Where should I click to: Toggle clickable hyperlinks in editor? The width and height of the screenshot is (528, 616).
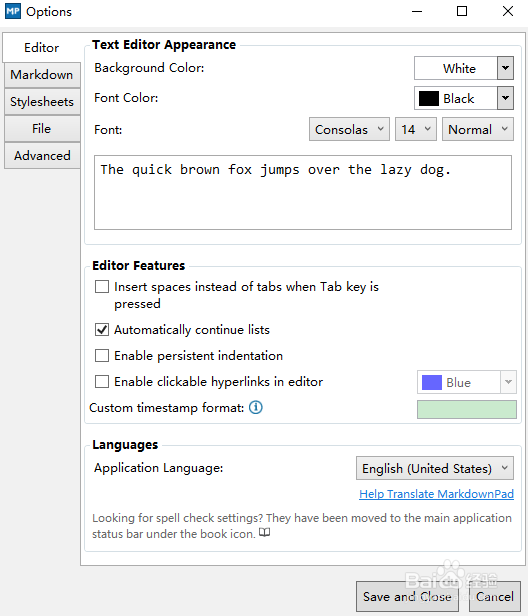click(102, 381)
